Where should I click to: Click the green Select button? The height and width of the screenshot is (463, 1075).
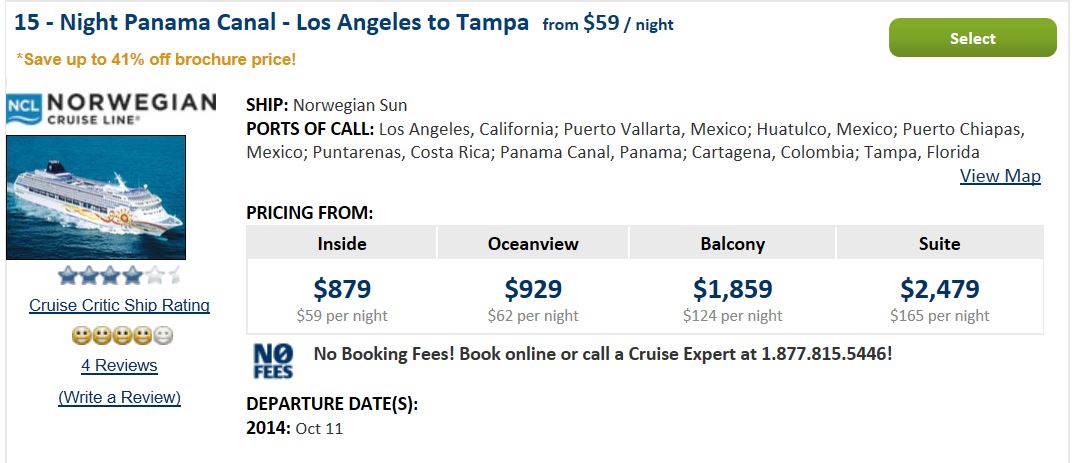click(972, 38)
